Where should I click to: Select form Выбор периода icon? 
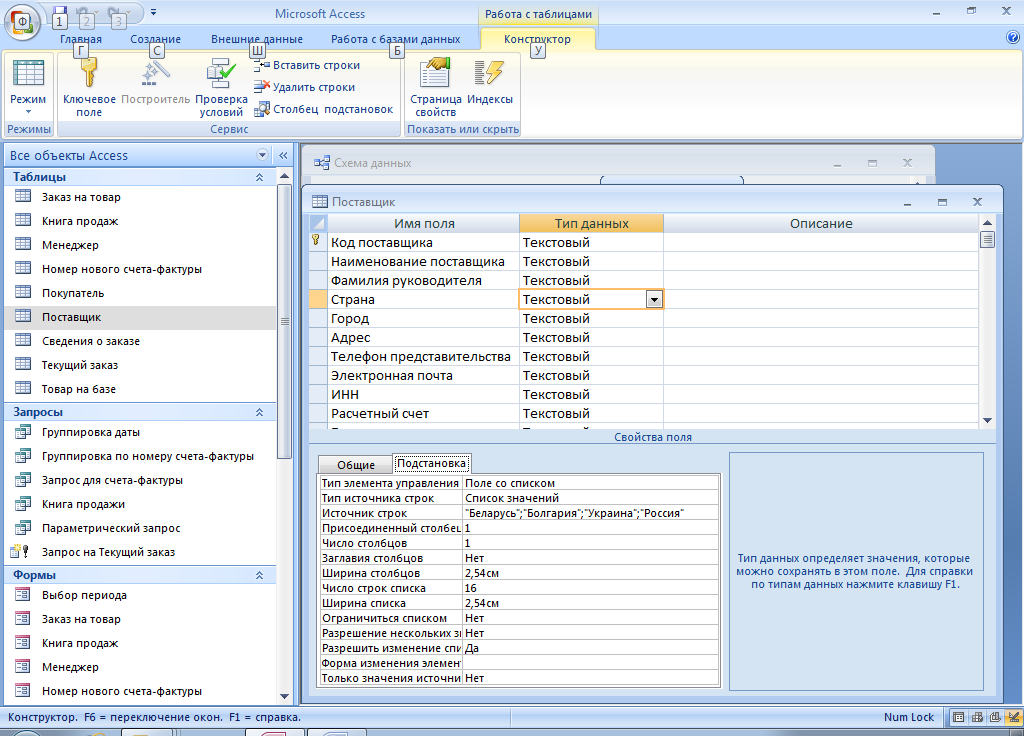tap(23, 595)
